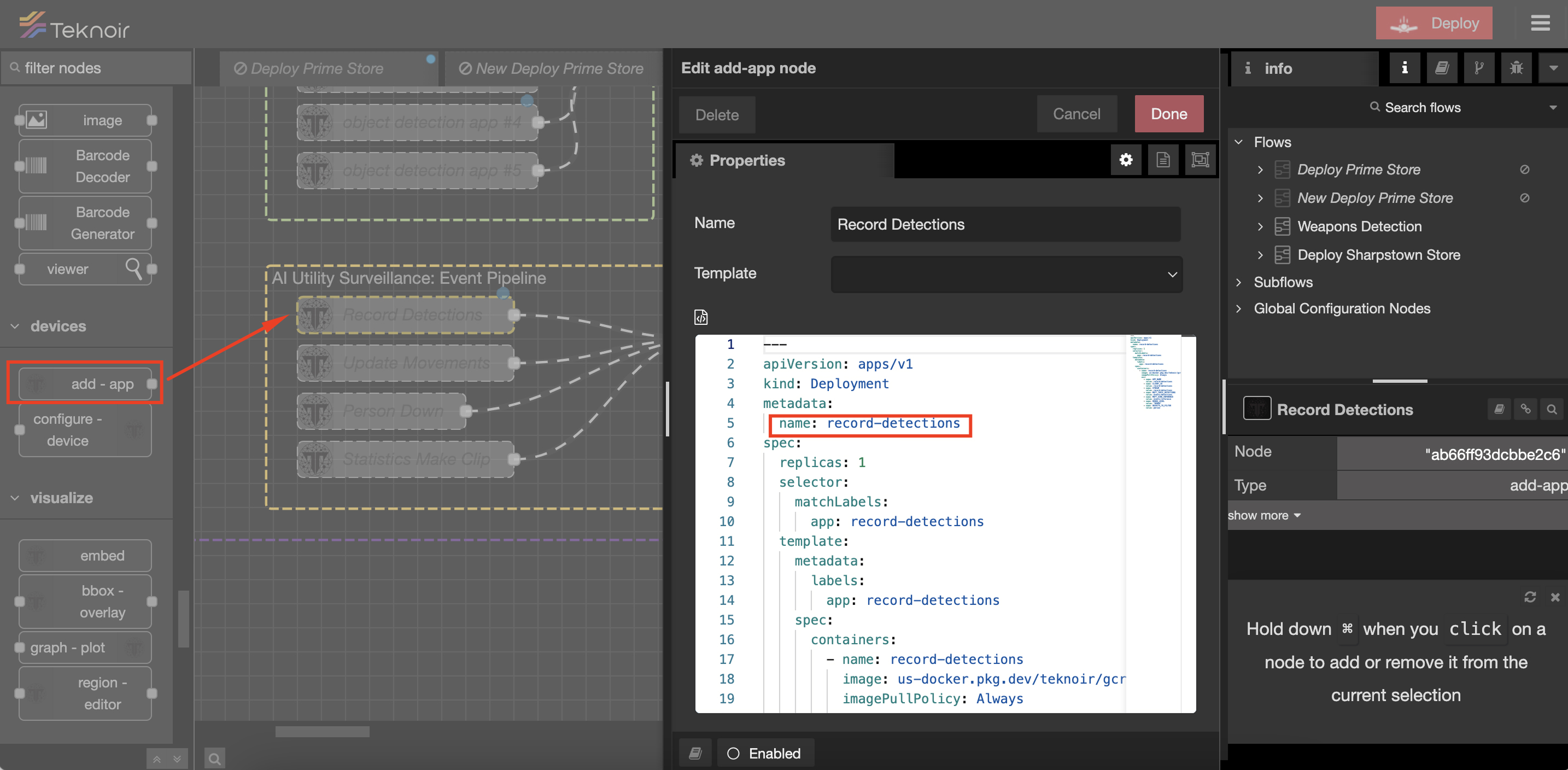Show the information sidebar icon
Screen dimensions: 1568x770
[x=1405, y=68]
